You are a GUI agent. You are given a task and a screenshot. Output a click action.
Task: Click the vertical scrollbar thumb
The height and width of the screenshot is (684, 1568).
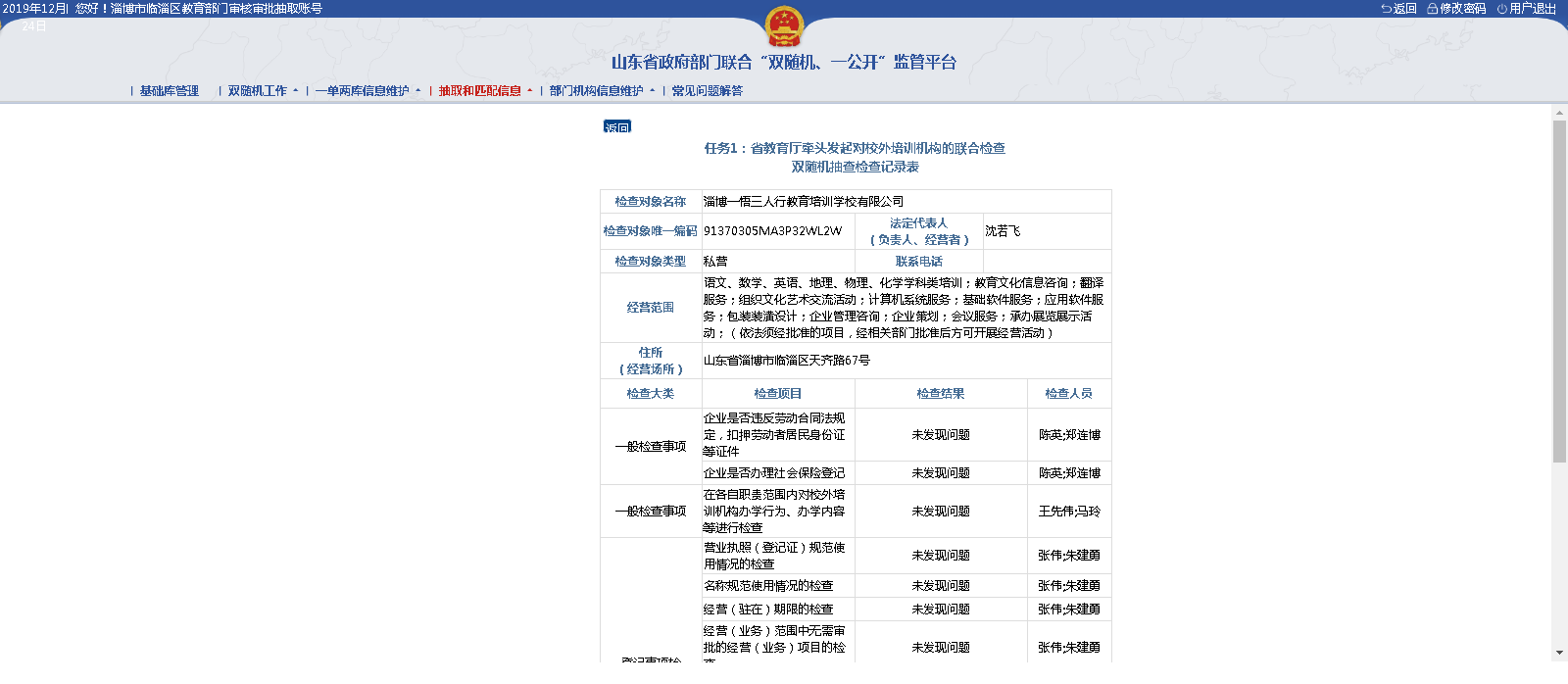point(1559,291)
